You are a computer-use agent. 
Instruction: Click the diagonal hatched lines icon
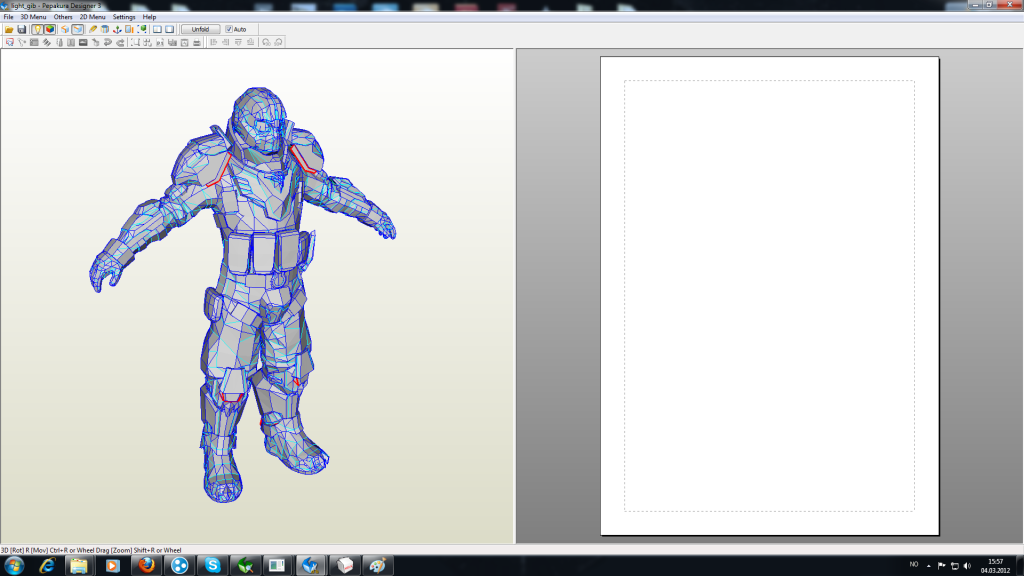coord(46,42)
